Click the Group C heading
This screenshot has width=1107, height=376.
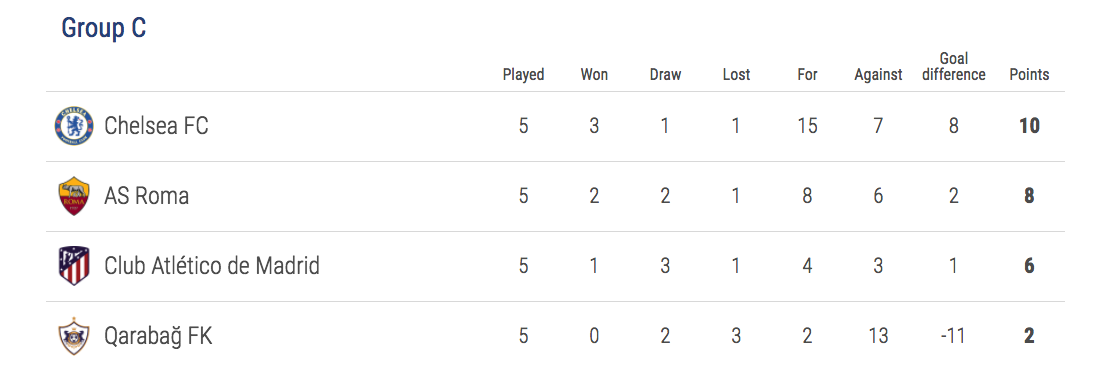point(104,28)
